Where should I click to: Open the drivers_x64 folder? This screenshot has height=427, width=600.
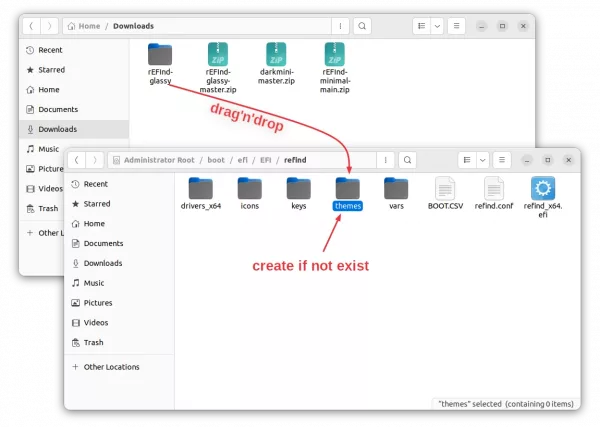pos(200,188)
